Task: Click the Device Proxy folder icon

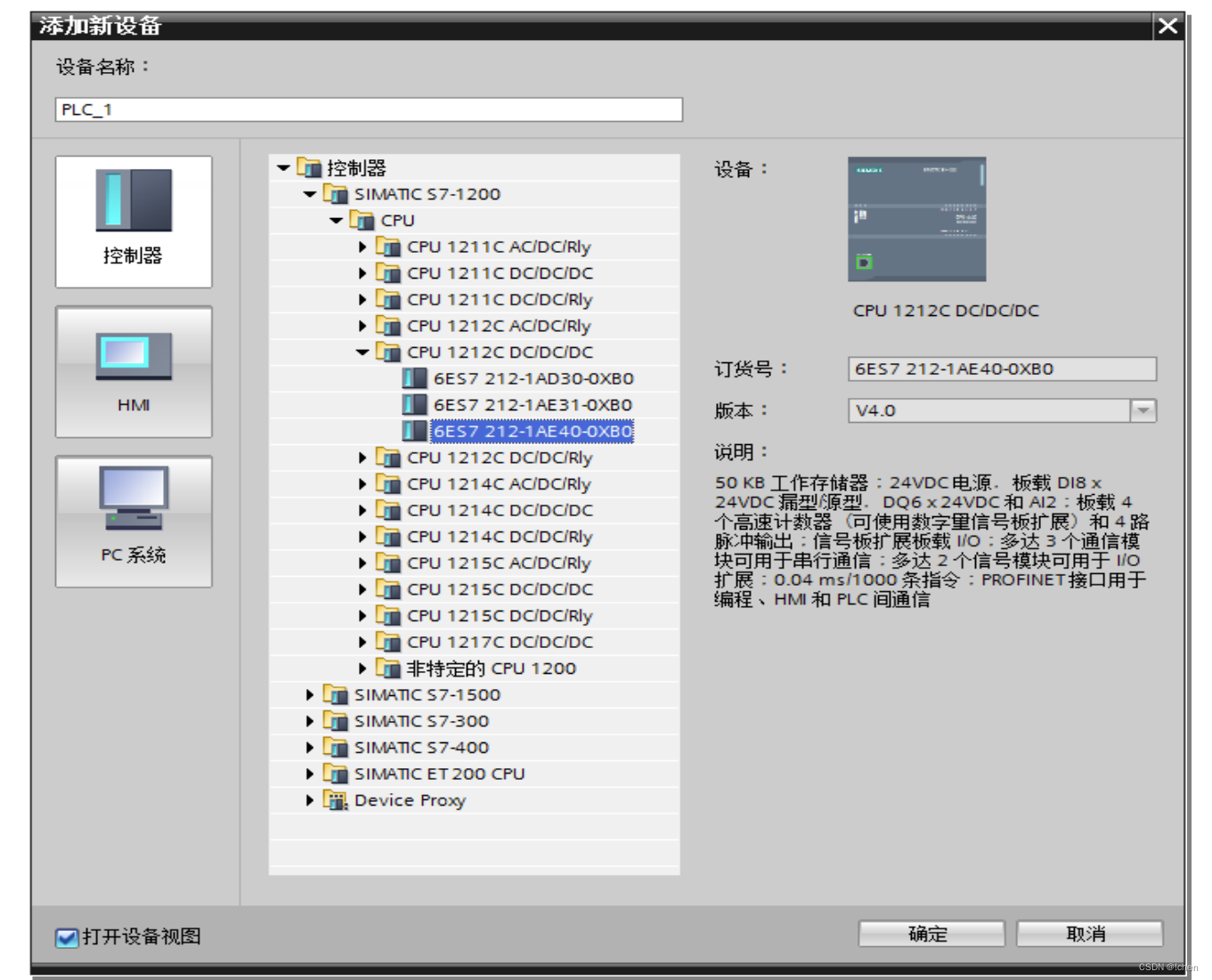Action: point(336,800)
